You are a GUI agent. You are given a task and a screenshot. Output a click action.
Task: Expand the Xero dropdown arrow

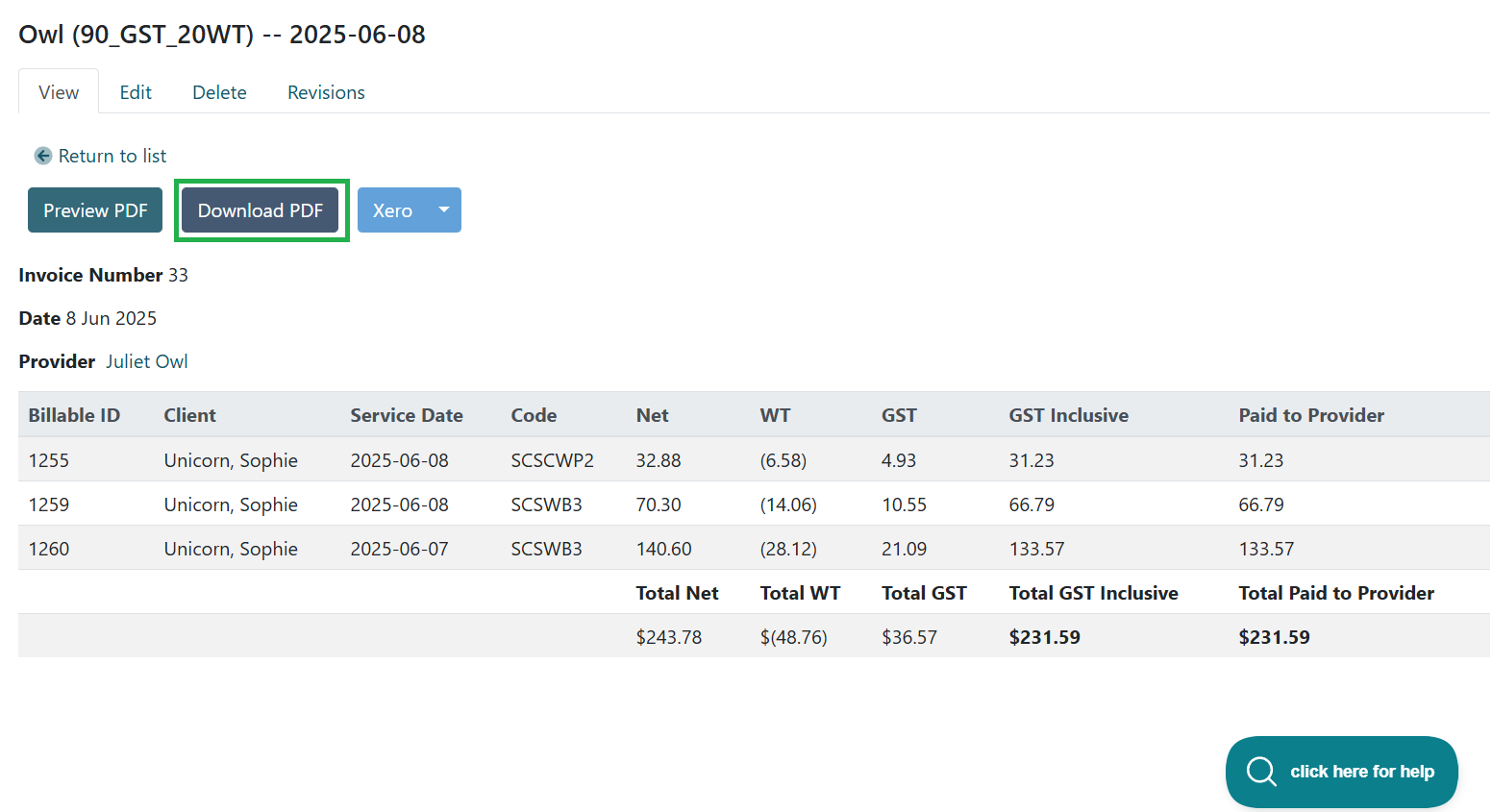(444, 209)
